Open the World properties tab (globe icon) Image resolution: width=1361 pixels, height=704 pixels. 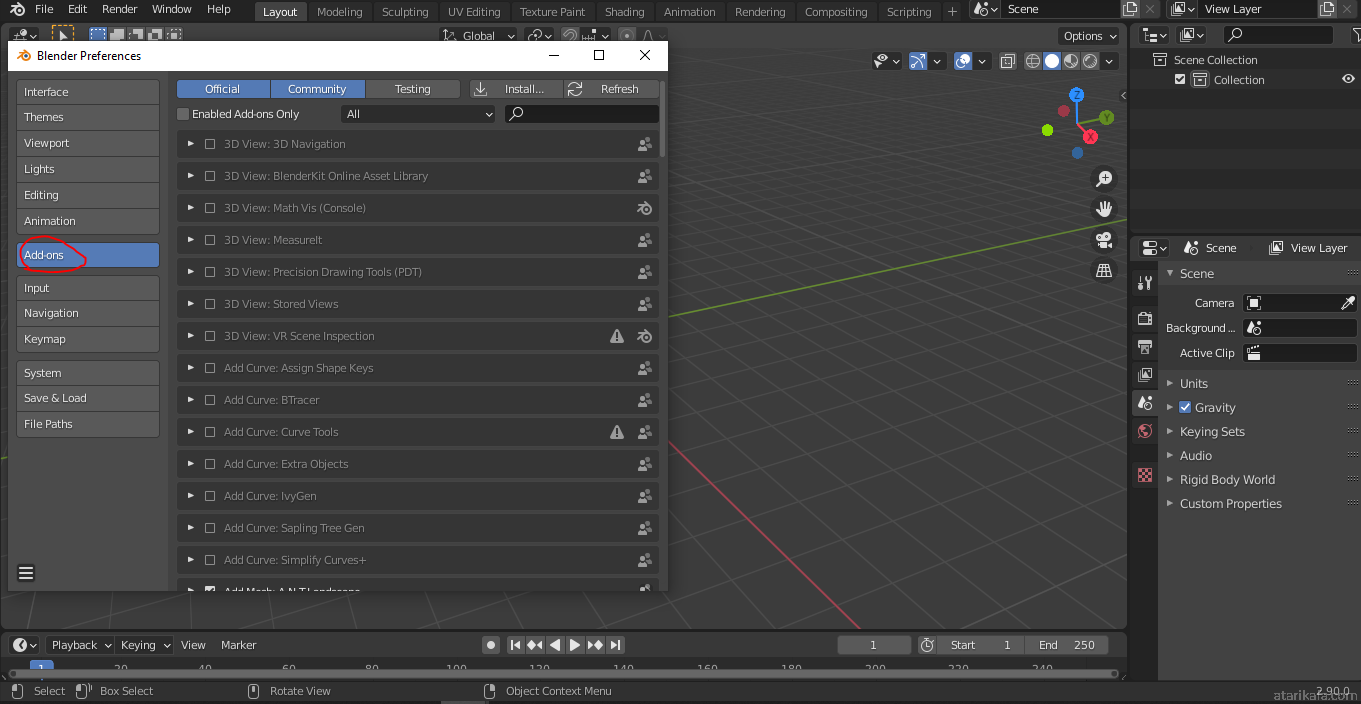pos(1145,431)
